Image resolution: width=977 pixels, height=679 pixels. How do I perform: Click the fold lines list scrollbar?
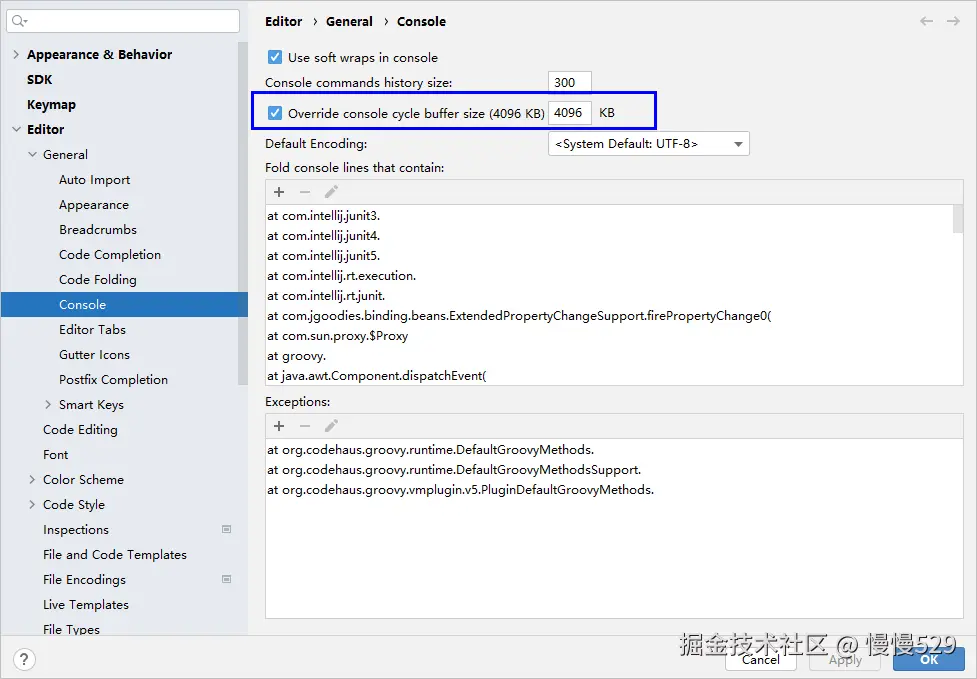click(958, 219)
